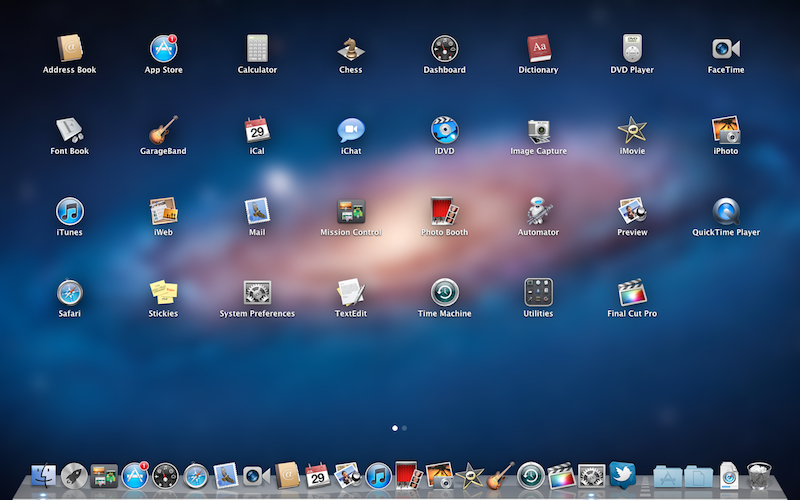Switch to the second Launchpad page dot
Screen dimensions: 800x500
coord(404,428)
